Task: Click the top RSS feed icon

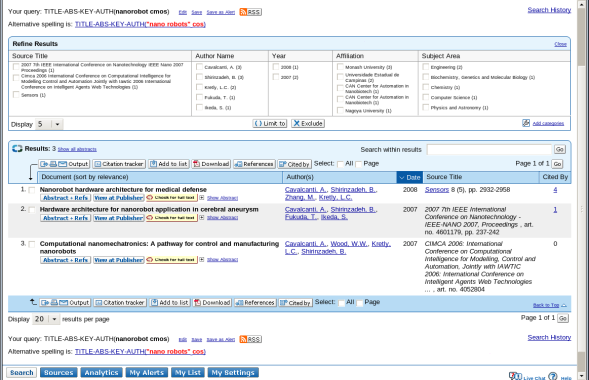Action: [251, 12]
